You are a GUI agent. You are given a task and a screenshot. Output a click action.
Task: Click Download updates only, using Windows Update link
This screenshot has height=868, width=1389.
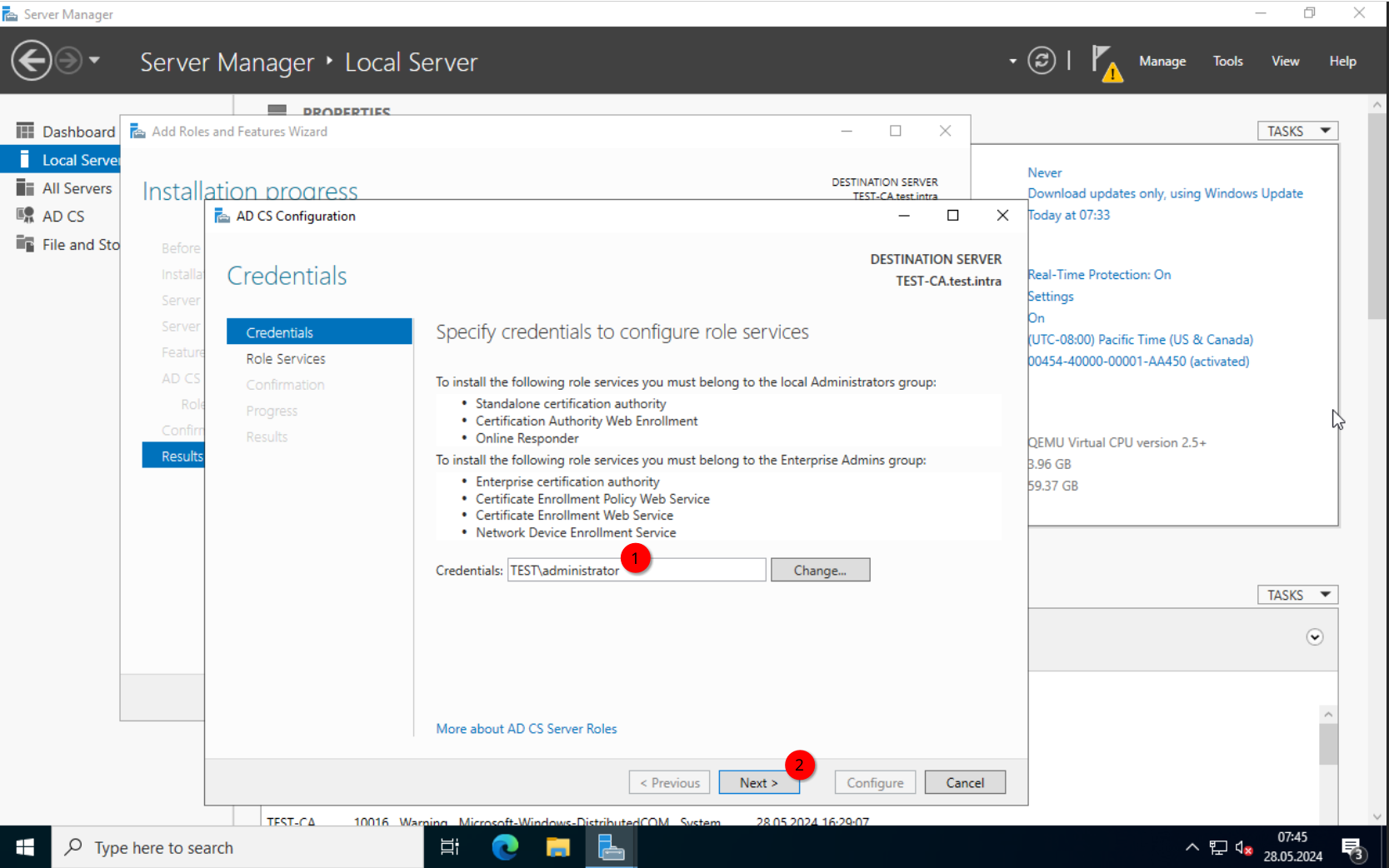tap(1165, 193)
